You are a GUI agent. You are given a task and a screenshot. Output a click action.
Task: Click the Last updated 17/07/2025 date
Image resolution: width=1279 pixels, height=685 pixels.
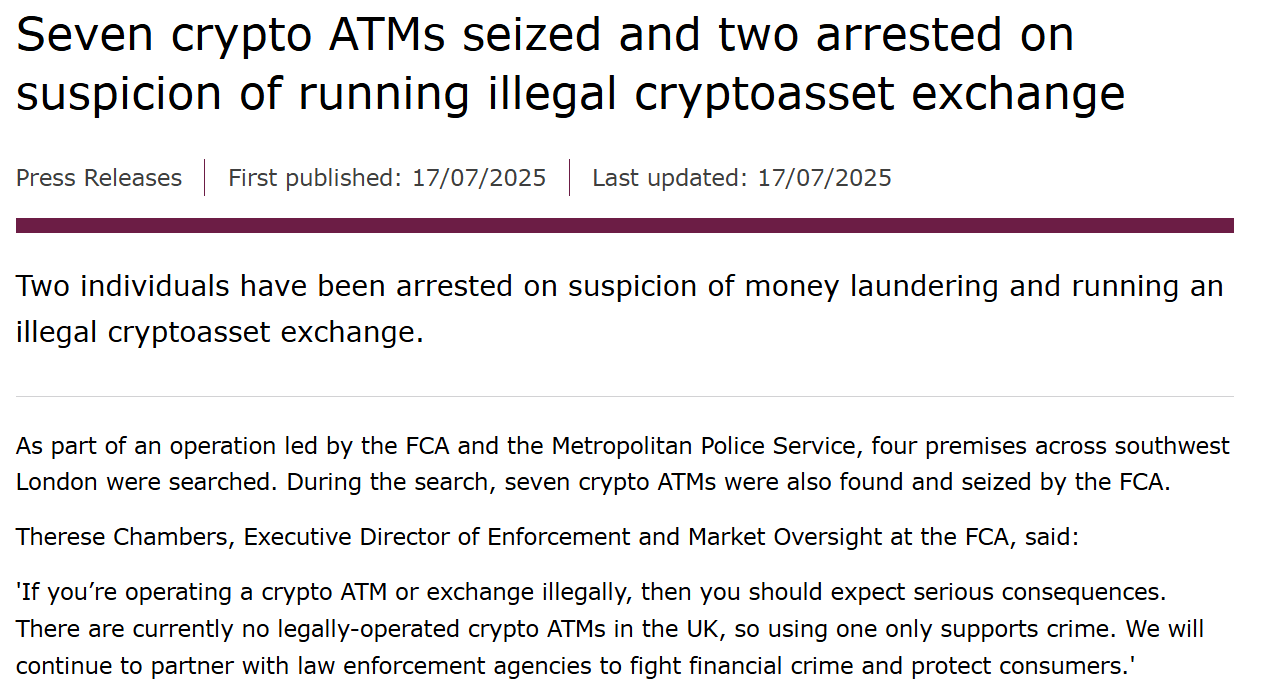742,178
